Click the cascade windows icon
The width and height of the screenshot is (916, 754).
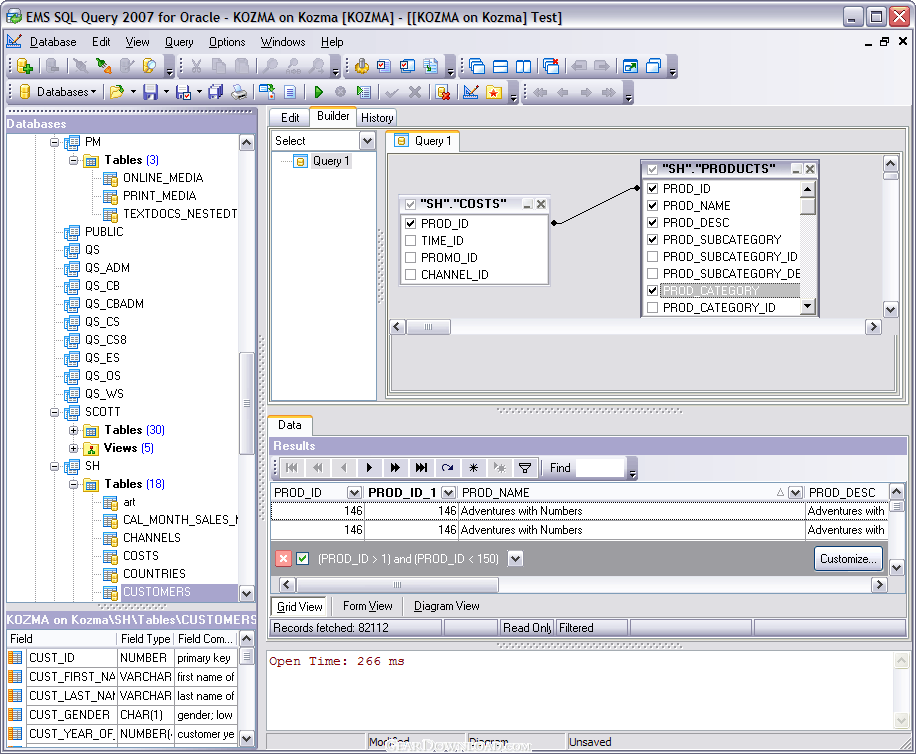pyautogui.click(x=477, y=66)
